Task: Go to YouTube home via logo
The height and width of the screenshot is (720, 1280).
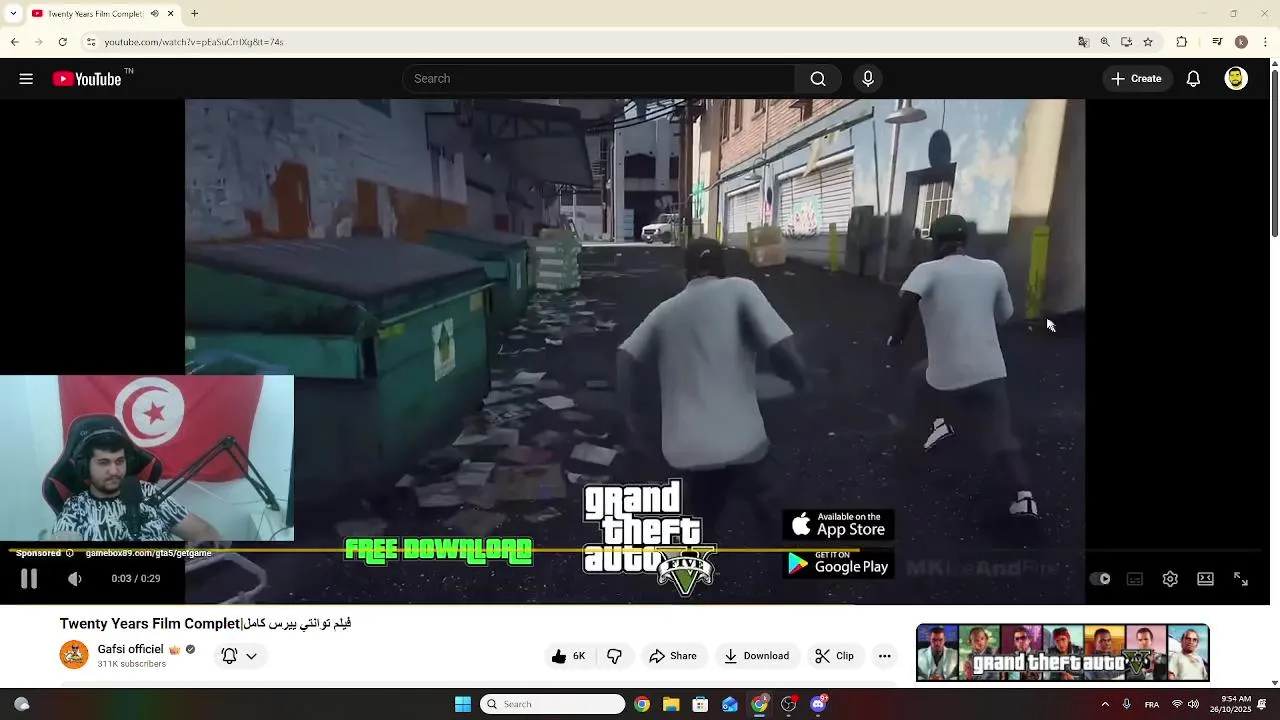Action: point(87,79)
